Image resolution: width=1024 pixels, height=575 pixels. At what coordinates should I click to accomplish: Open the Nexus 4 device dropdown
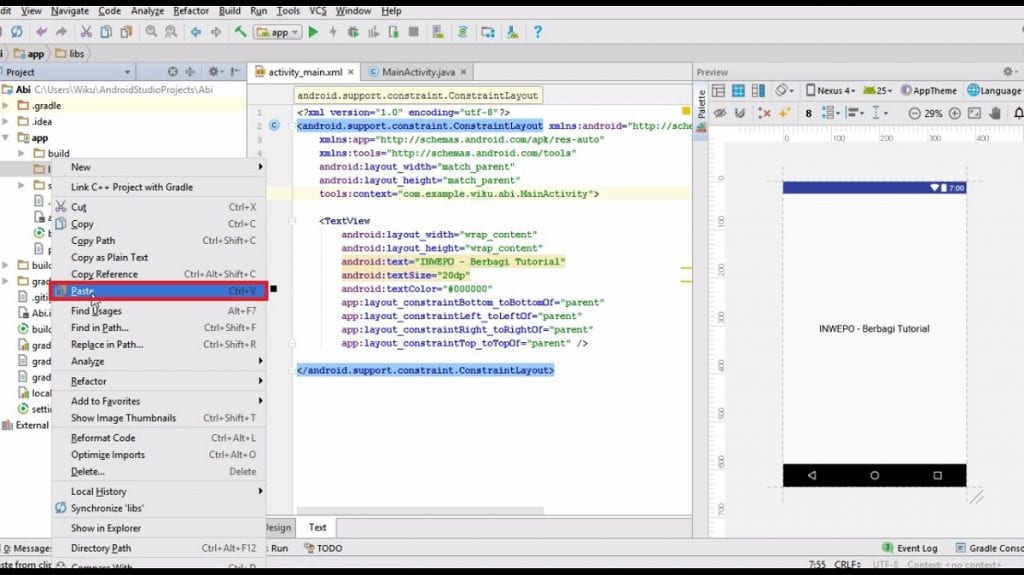tap(830, 90)
